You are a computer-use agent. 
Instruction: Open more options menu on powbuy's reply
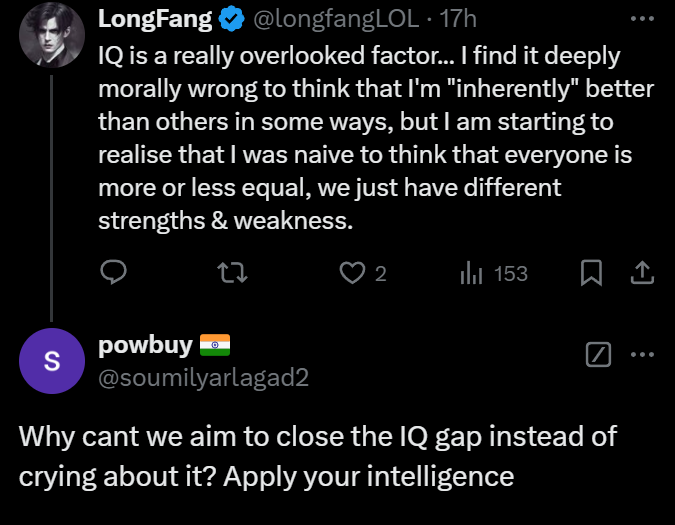[641, 354]
